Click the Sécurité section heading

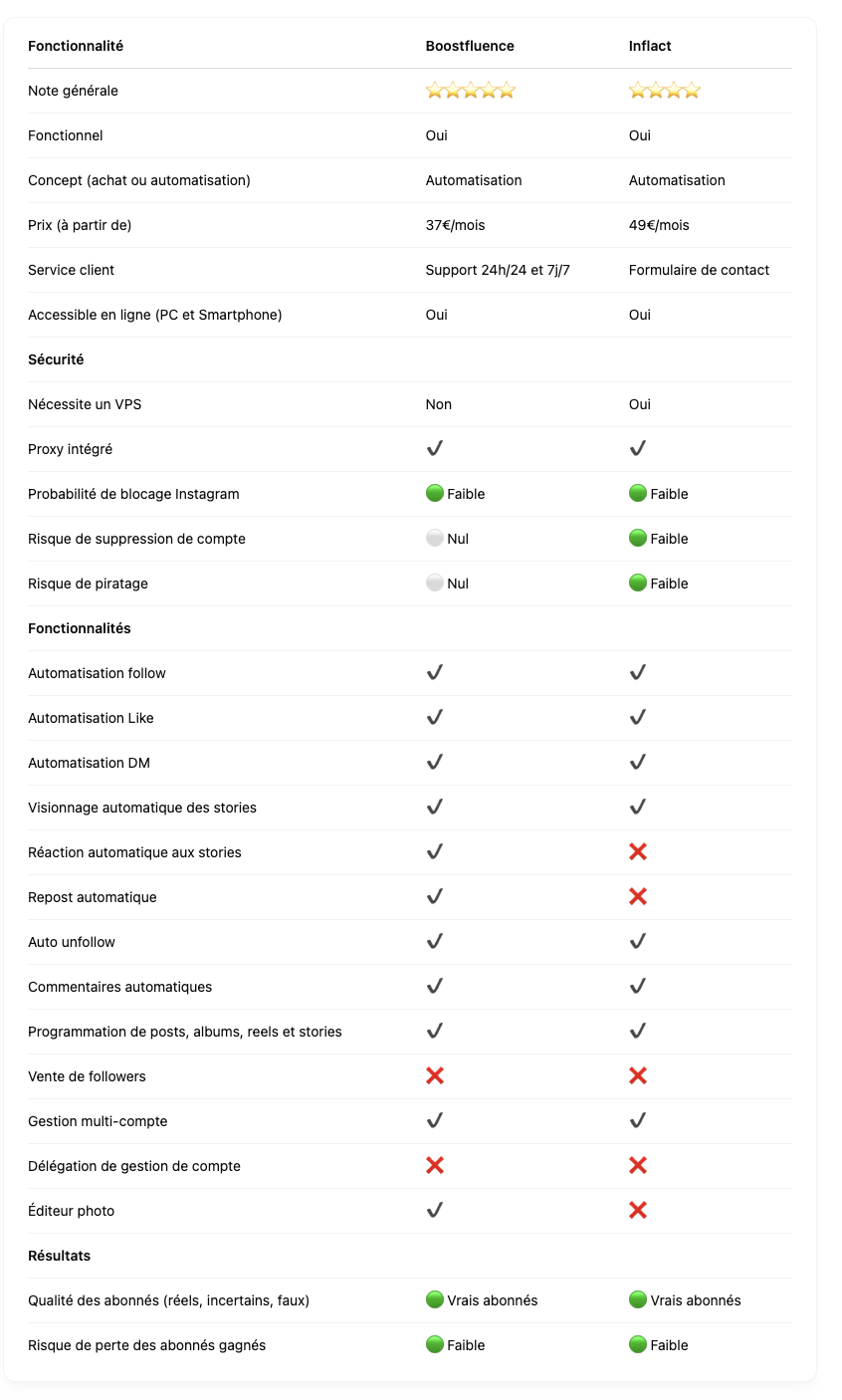click(x=56, y=359)
